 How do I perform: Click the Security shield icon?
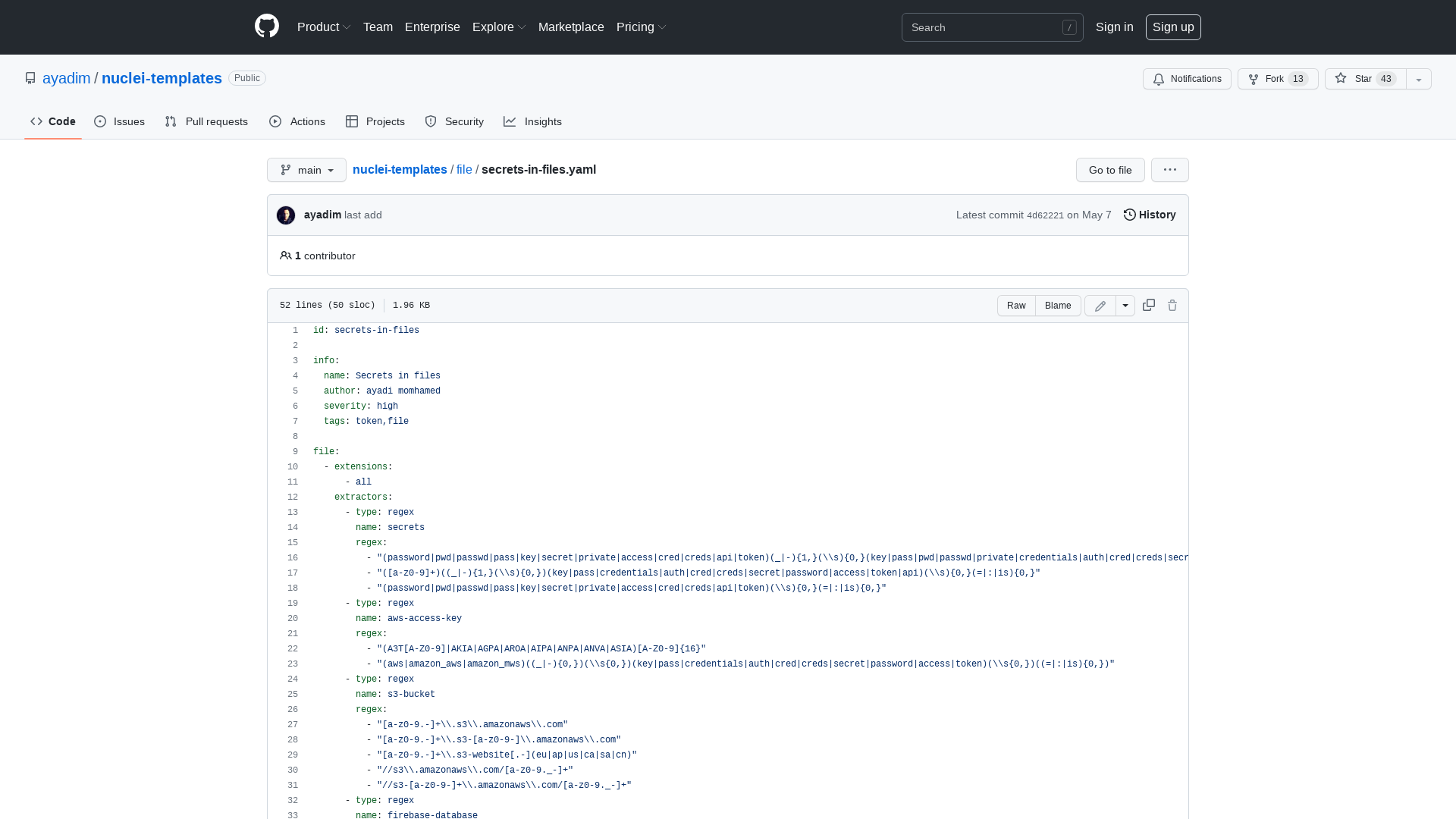[431, 121]
